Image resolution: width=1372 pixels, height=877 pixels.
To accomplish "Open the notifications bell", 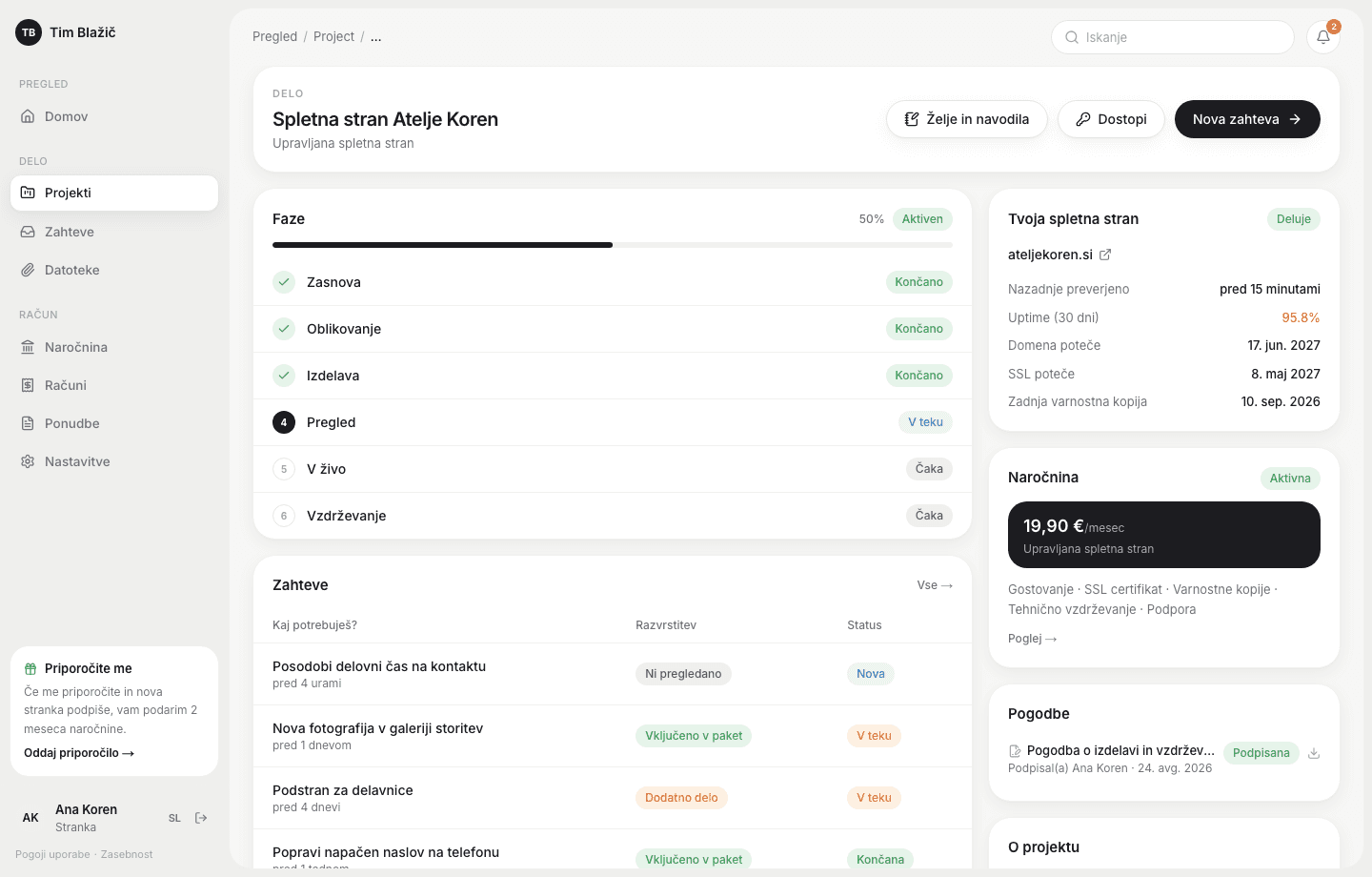I will [x=1322, y=37].
